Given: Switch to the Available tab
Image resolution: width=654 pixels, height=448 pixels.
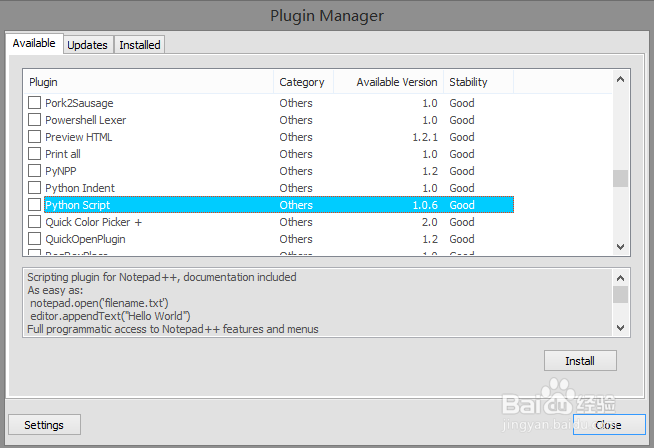Looking at the screenshot, I should pyautogui.click(x=34, y=43).
